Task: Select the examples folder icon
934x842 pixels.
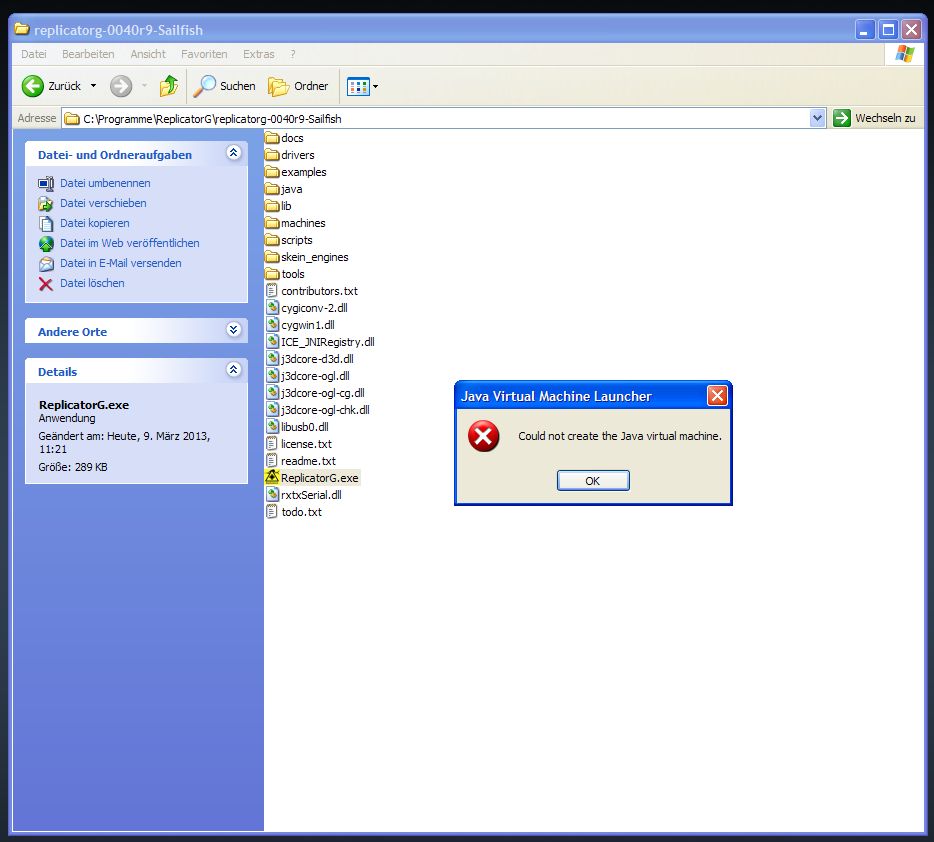Action: click(272, 172)
